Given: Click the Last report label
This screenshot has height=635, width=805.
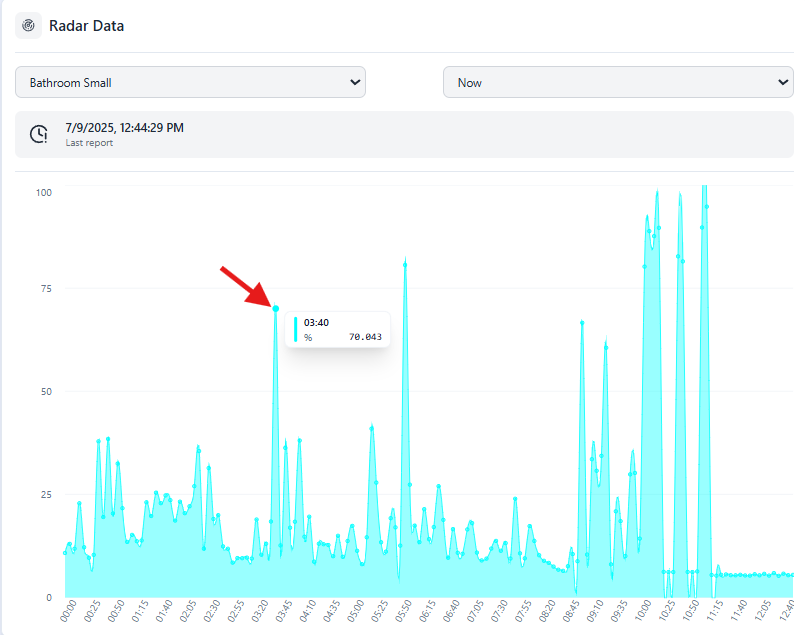Looking at the screenshot, I should [x=89, y=143].
